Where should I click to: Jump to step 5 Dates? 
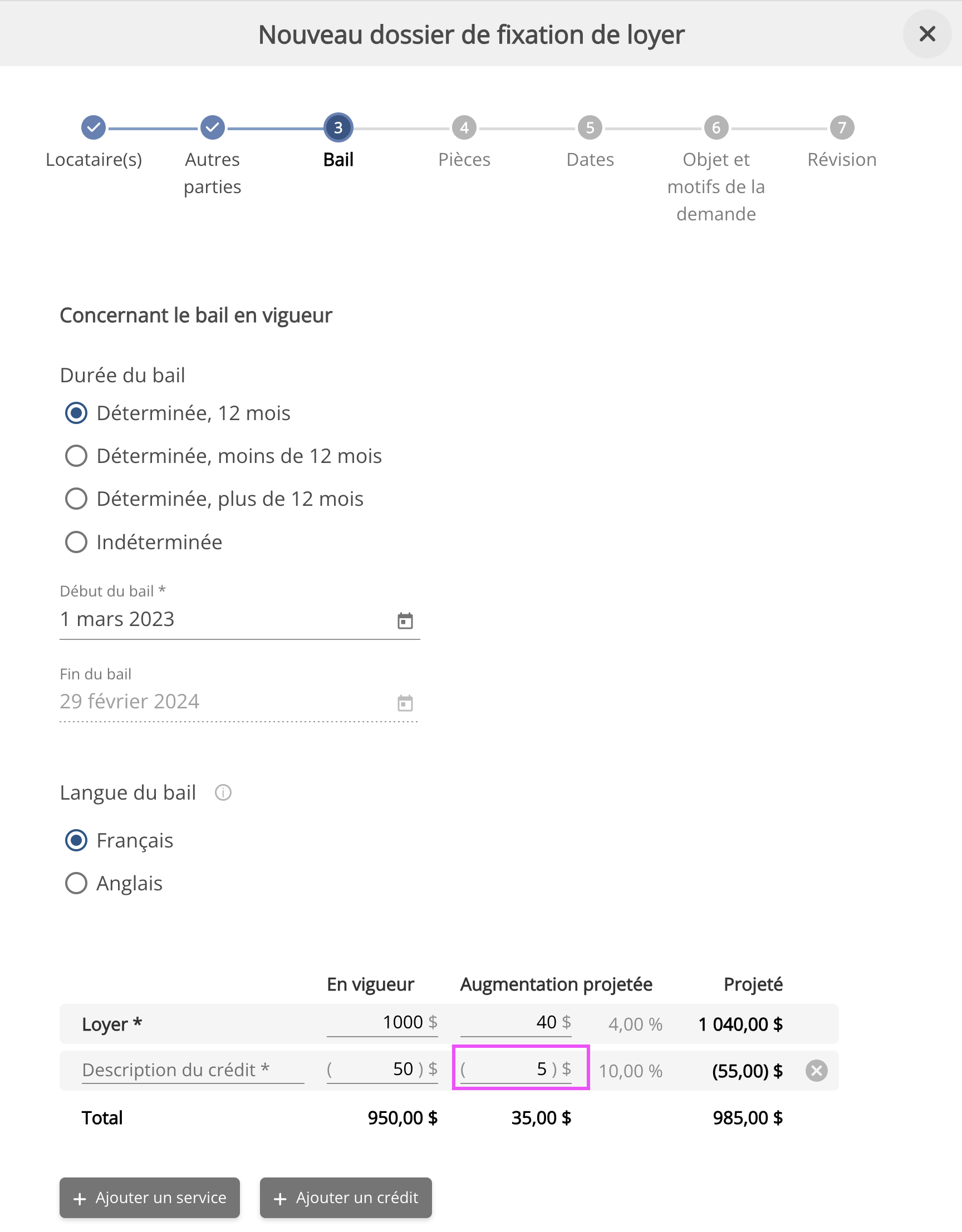click(590, 128)
